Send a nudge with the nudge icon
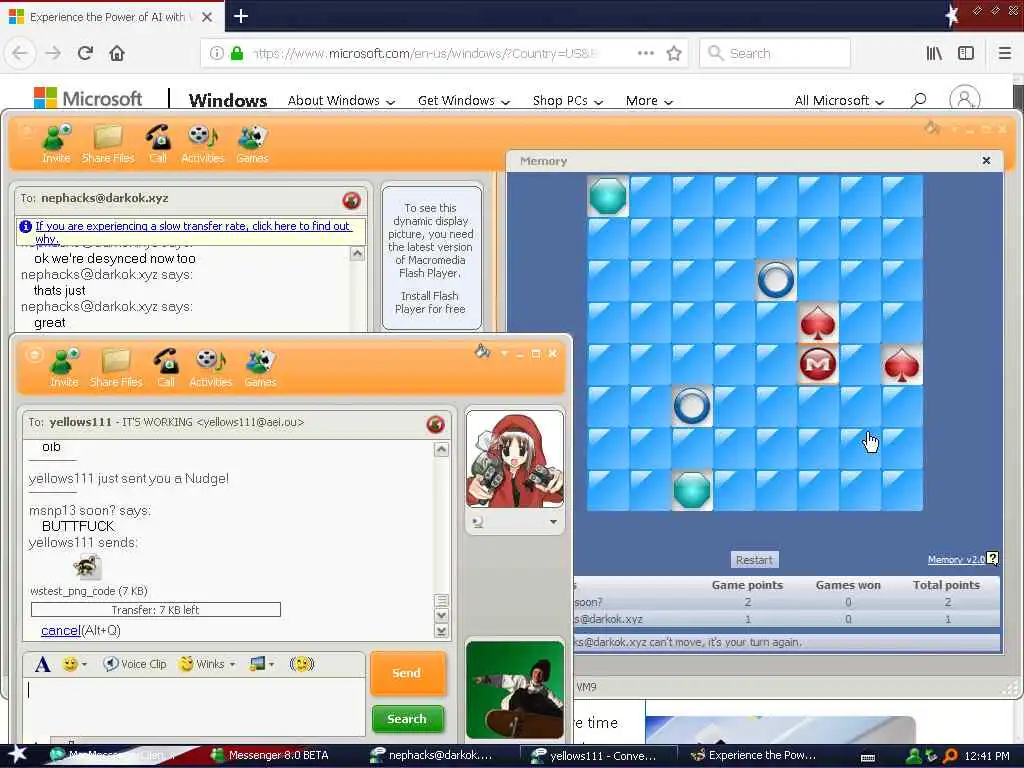This screenshot has width=1024, height=768. coord(302,664)
